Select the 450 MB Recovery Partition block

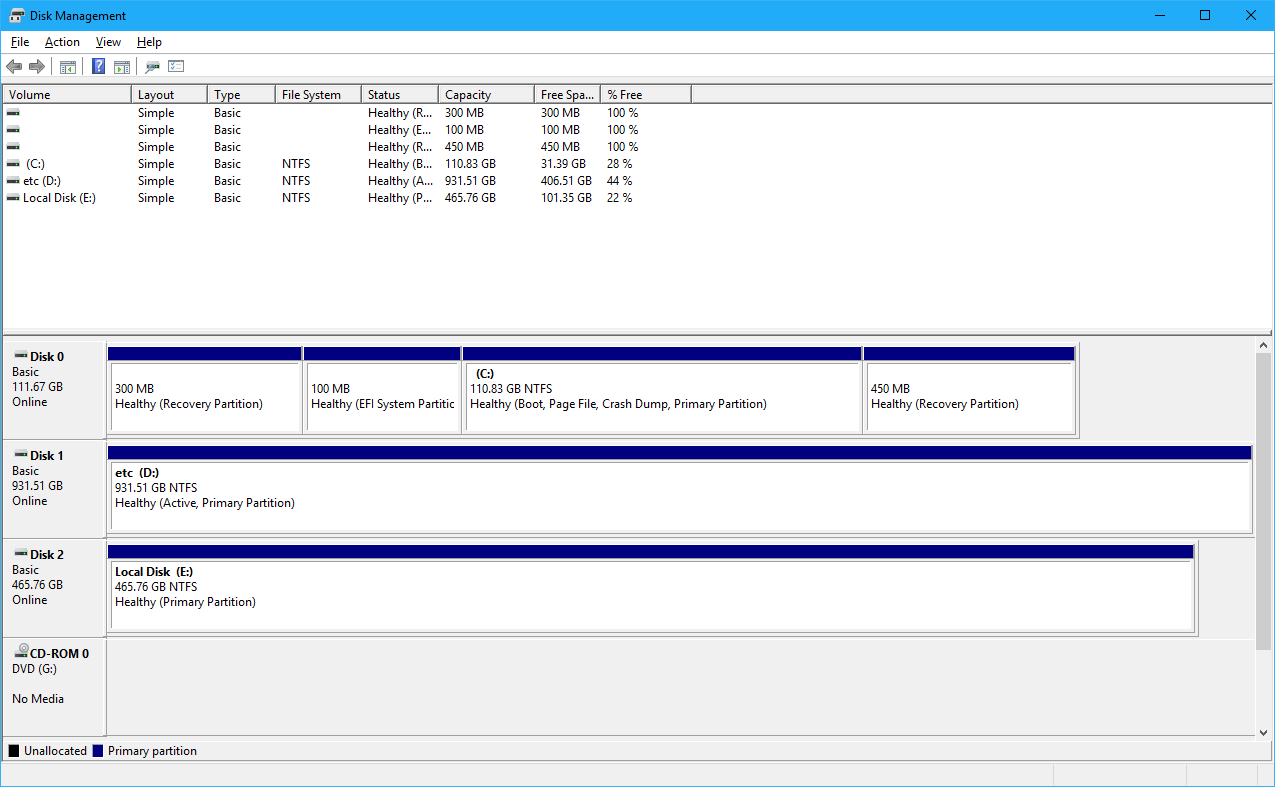point(969,390)
